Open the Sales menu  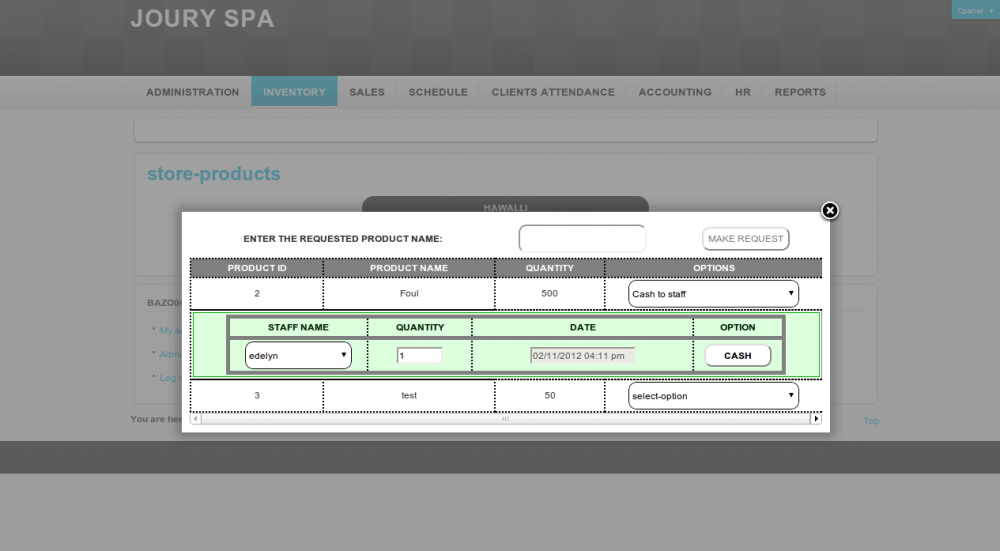(367, 92)
